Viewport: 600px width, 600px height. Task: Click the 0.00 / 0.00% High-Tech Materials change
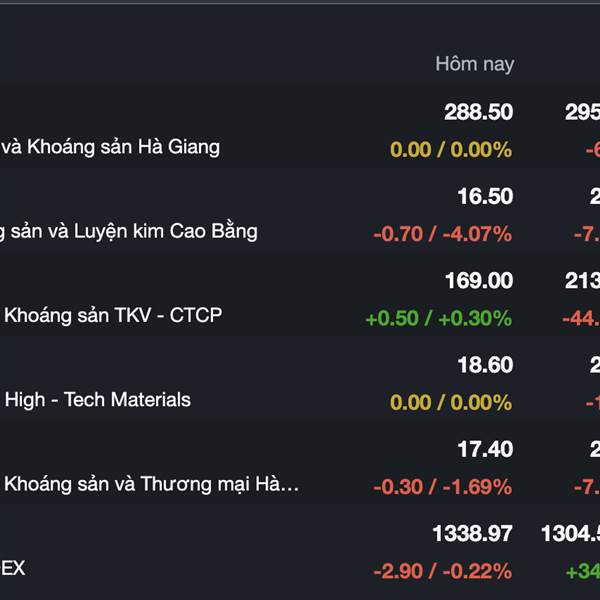[x=451, y=403]
